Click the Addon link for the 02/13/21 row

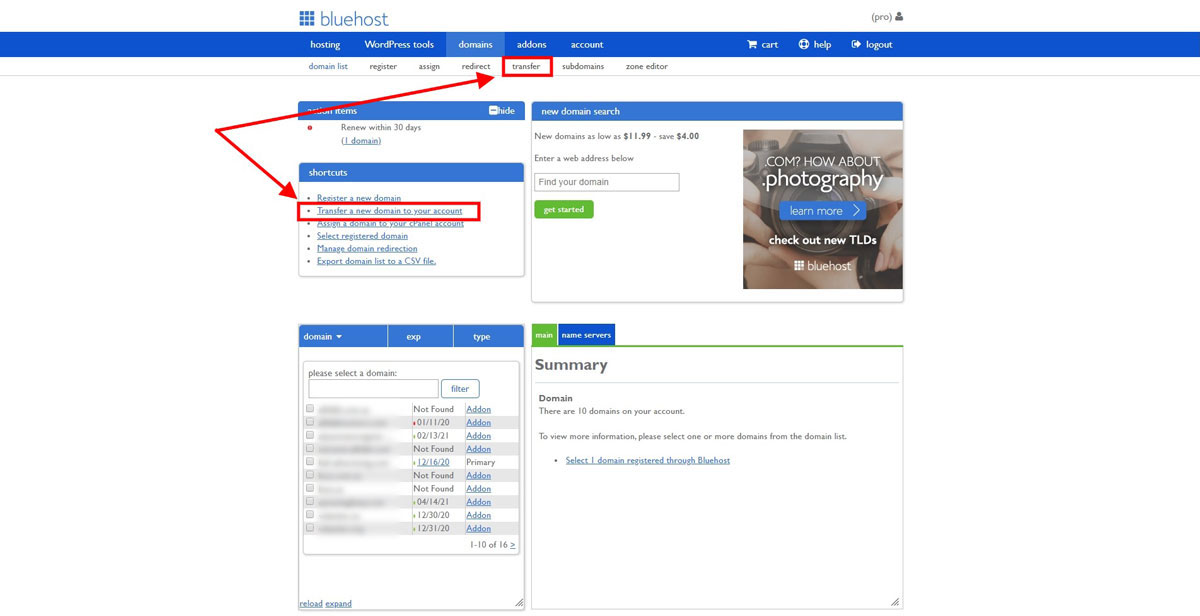coord(479,435)
